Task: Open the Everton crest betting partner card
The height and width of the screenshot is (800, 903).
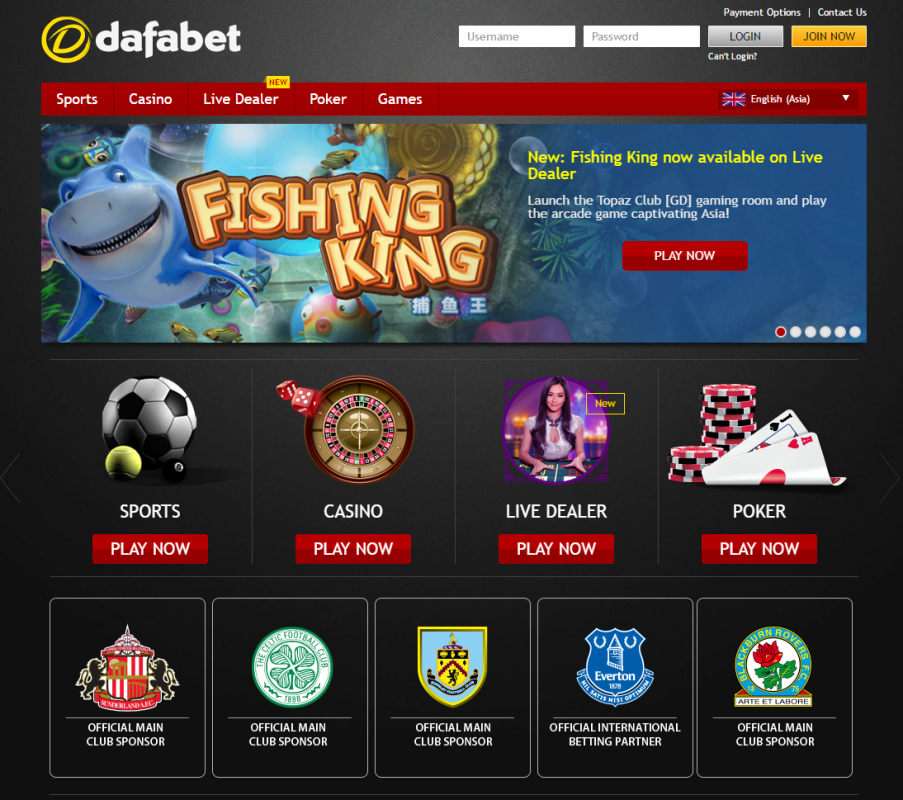Action: [x=614, y=688]
